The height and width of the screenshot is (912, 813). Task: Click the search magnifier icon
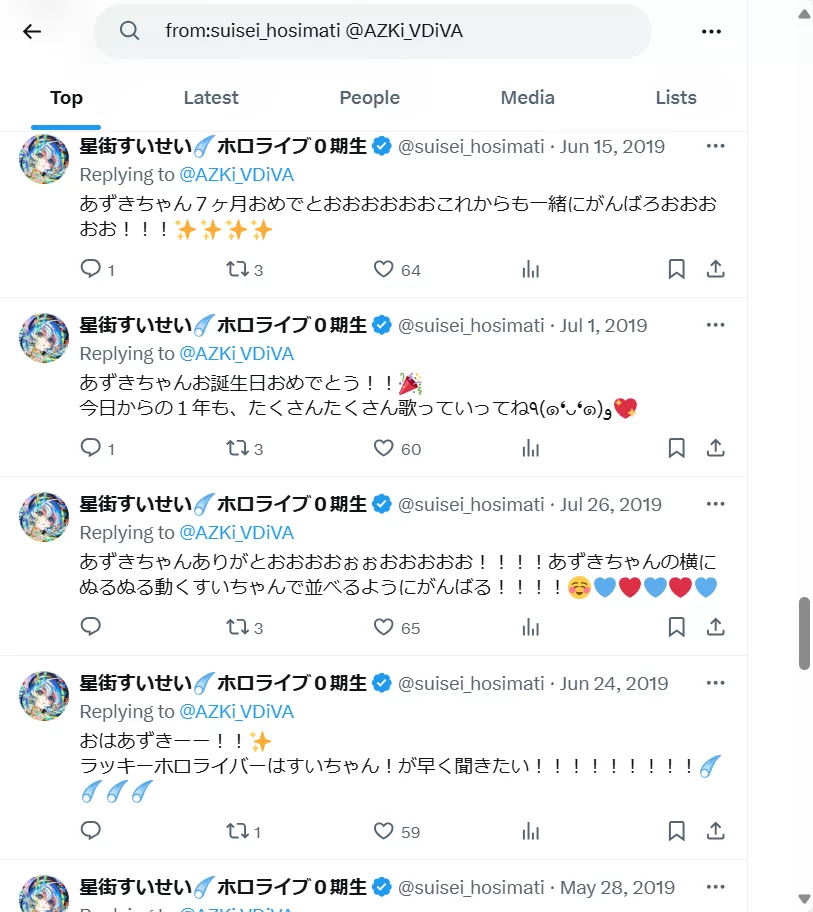pos(129,31)
